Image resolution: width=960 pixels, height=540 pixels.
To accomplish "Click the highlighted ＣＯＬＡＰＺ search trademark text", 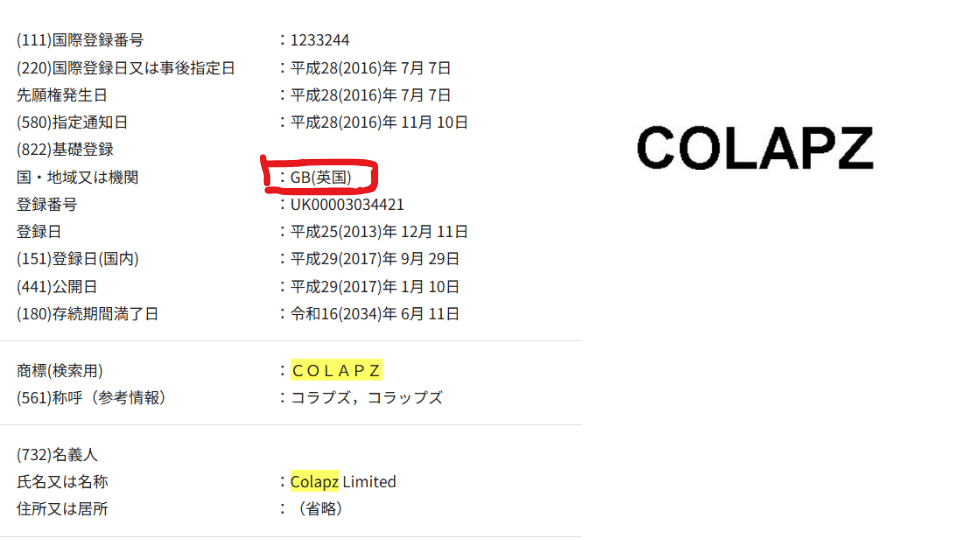I will click(336, 370).
